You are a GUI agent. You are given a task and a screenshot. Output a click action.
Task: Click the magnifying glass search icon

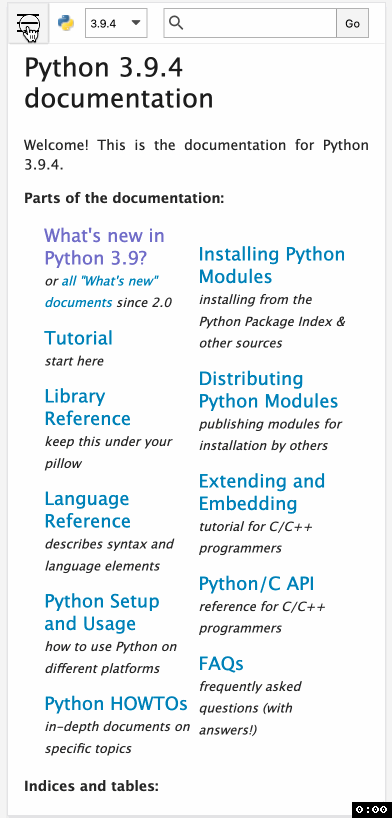(176, 23)
